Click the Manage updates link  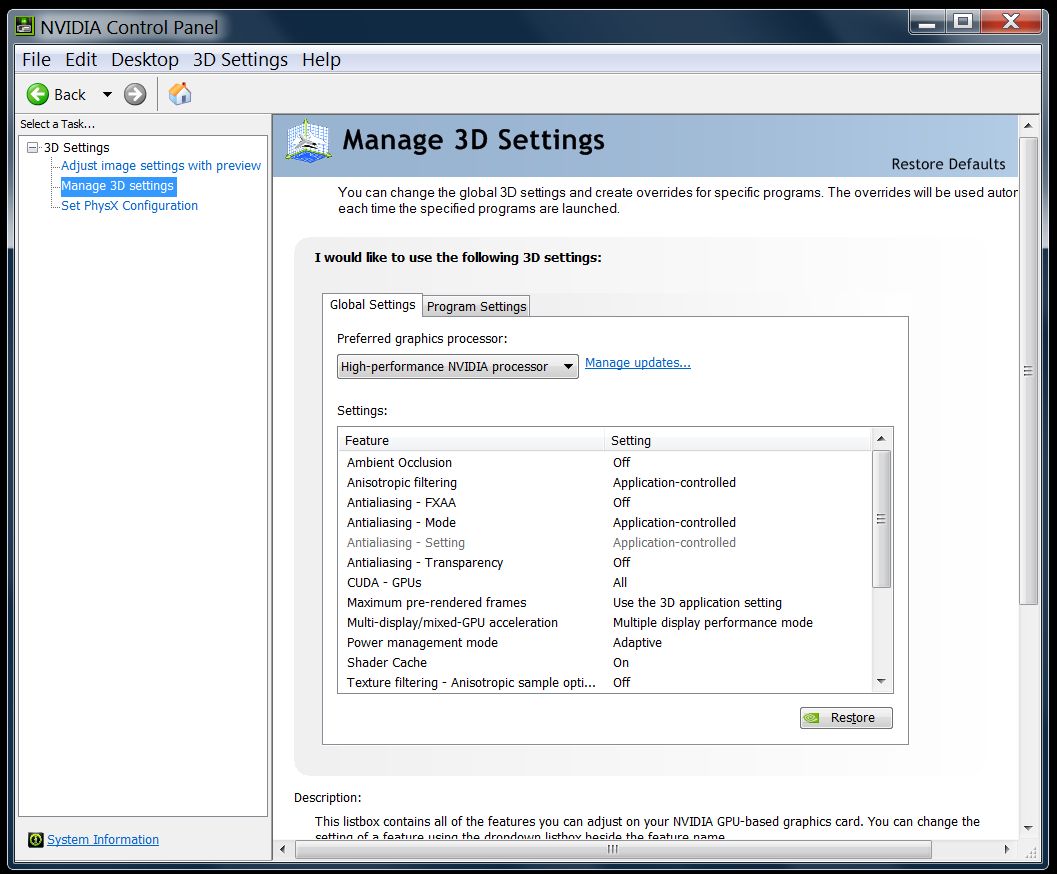point(638,363)
